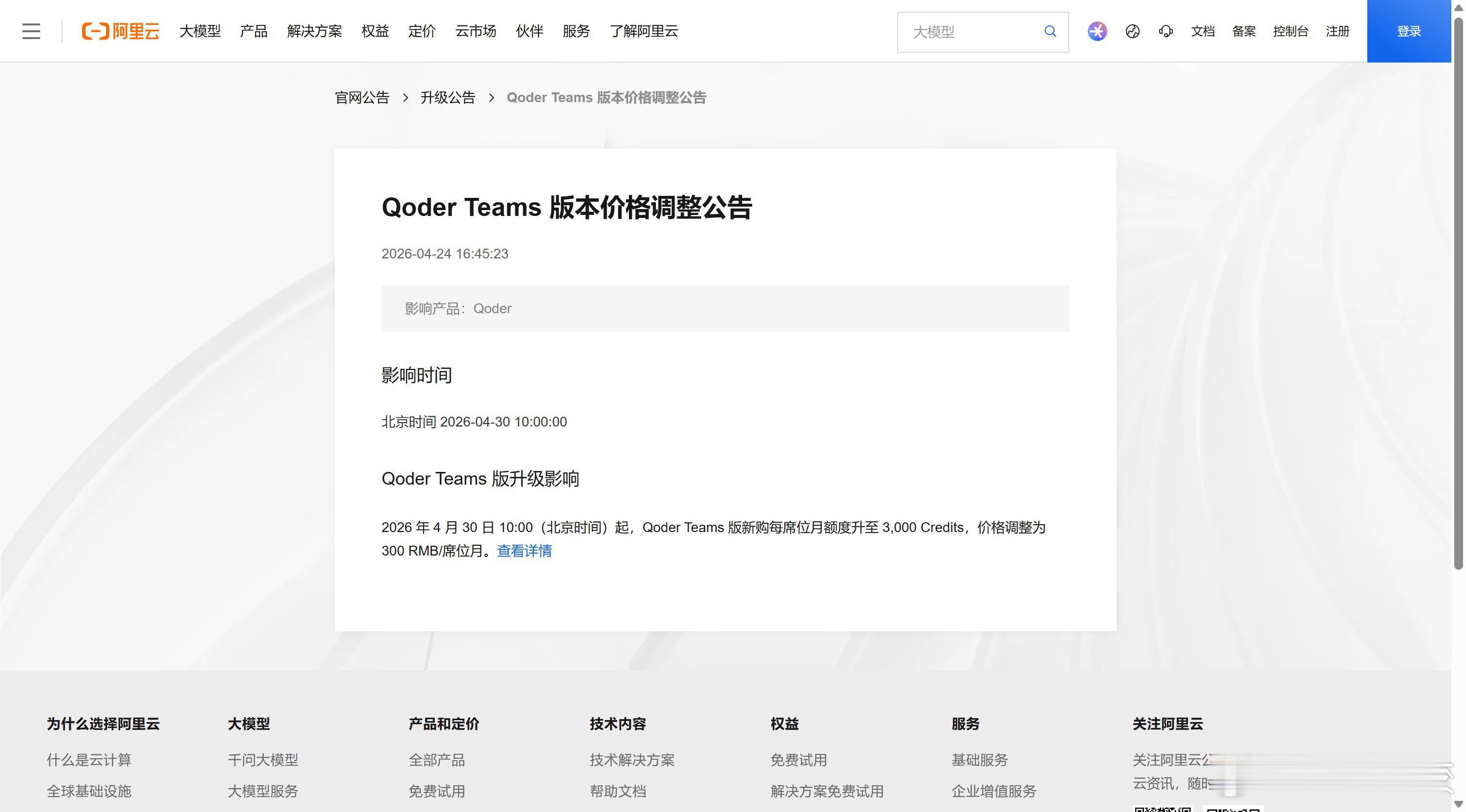The height and width of the screenshot is (812, 1466).
Task: Open the 伙伴 nav menu
Action: [529, 31]
